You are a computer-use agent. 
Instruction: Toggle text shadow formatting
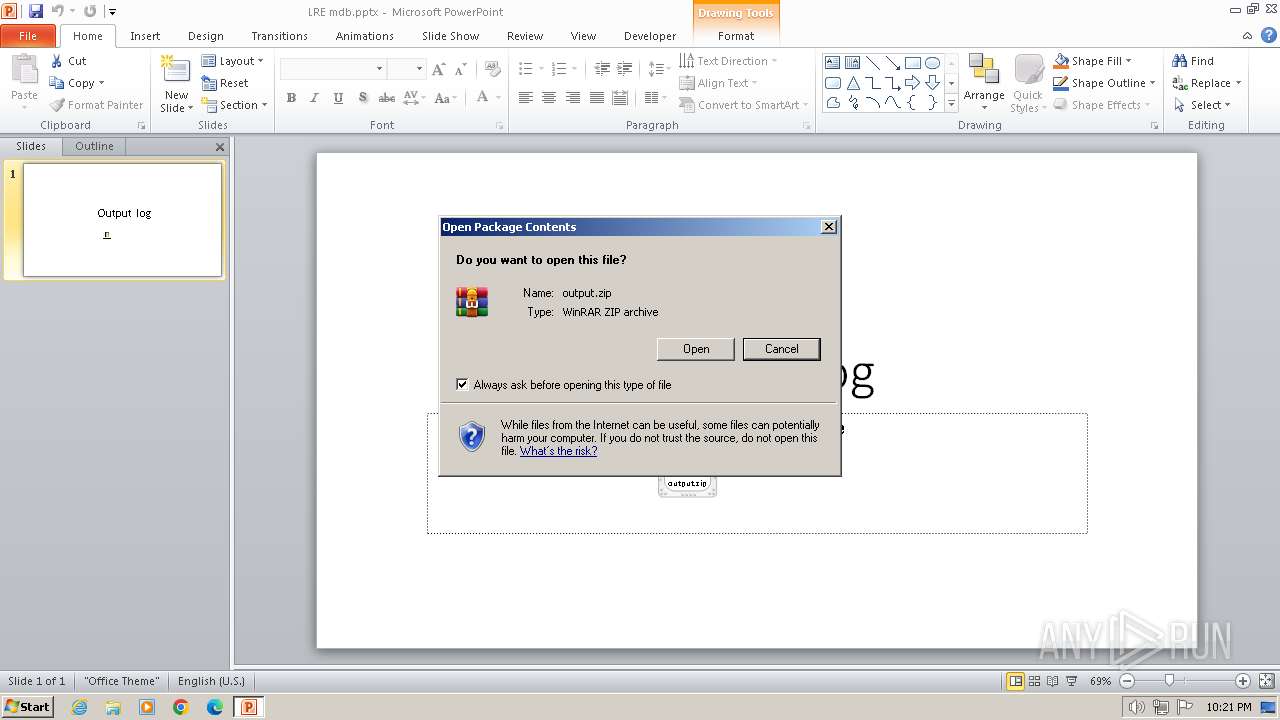pos(362,97)
